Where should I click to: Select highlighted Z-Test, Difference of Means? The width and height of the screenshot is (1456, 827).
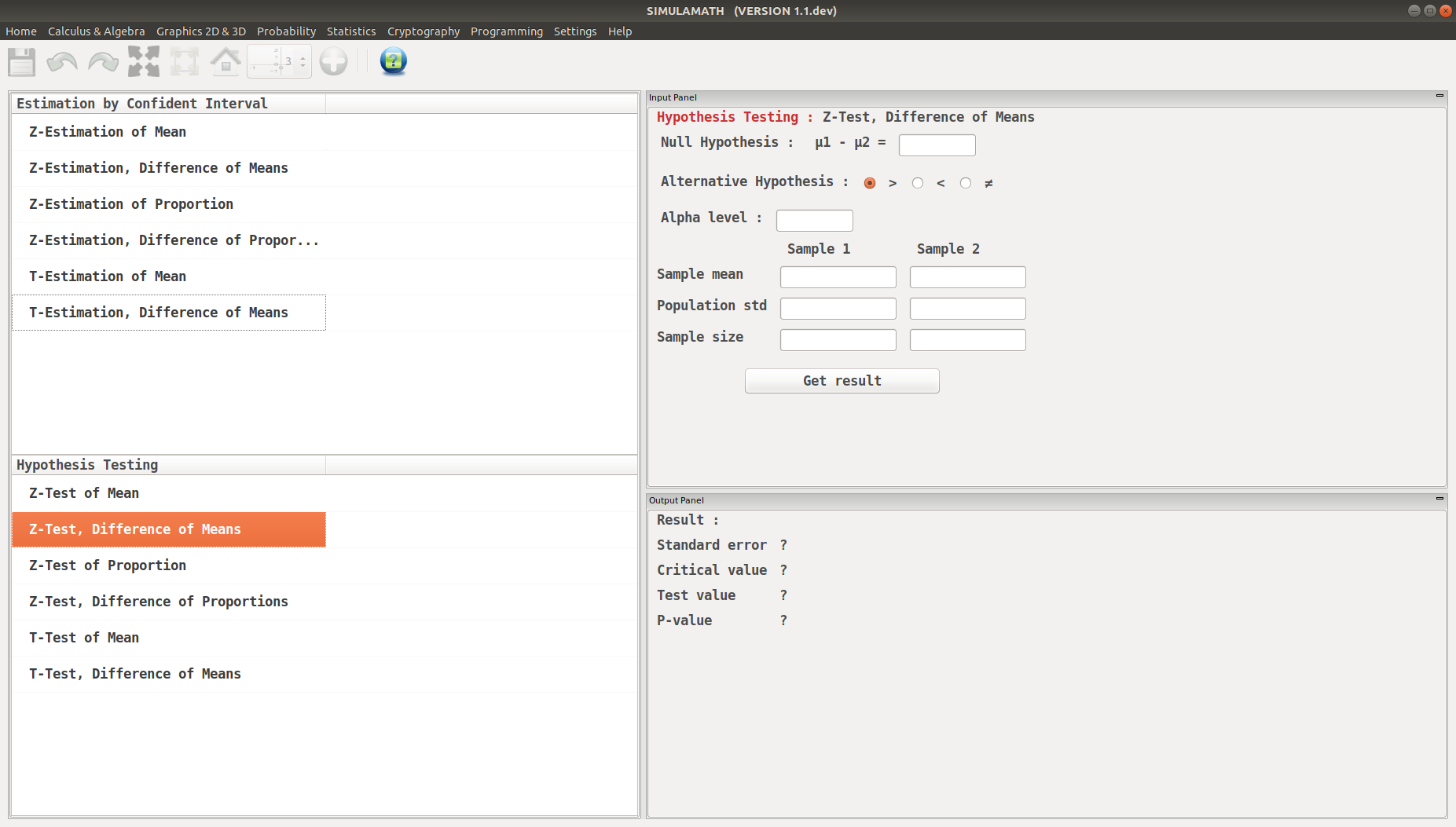(169, 529)
